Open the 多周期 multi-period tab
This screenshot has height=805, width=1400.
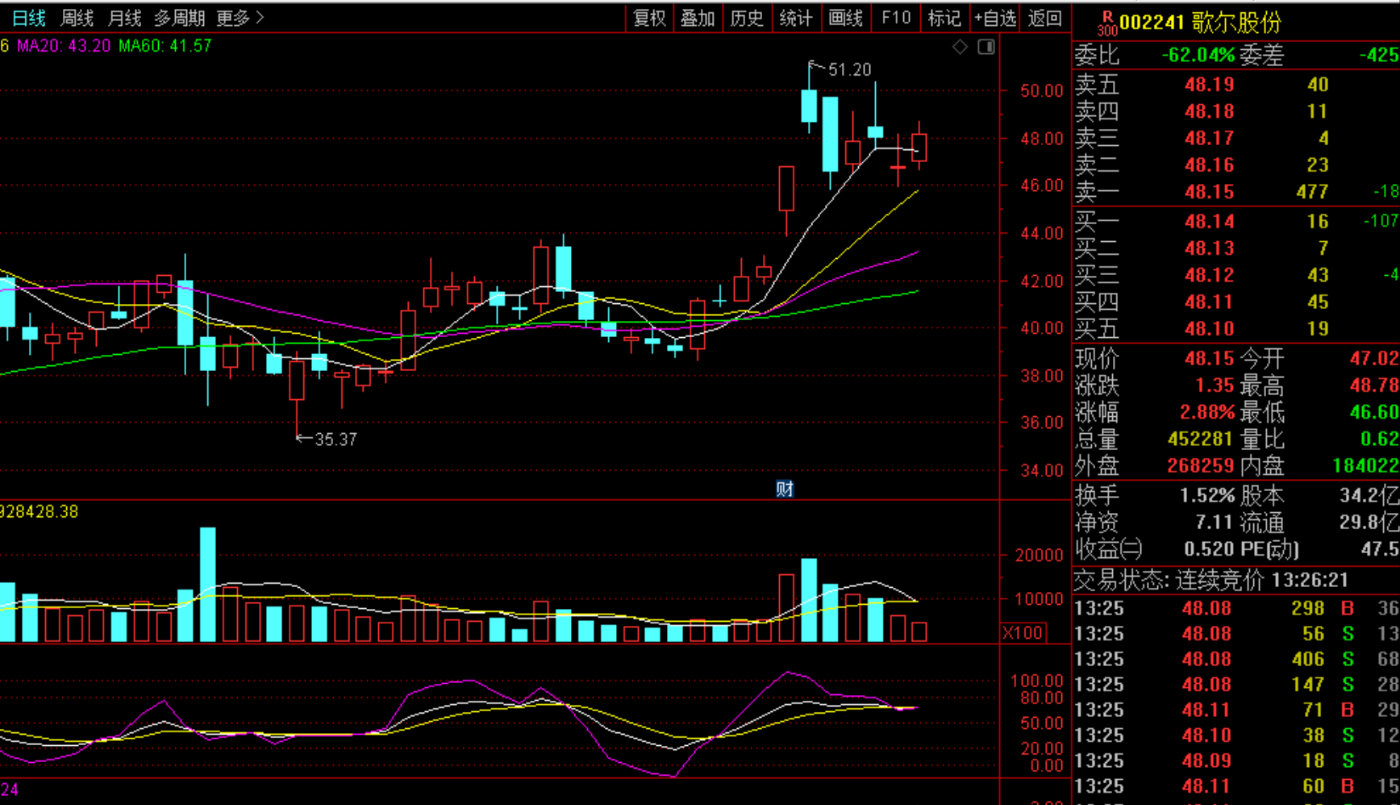coord(179,18)
